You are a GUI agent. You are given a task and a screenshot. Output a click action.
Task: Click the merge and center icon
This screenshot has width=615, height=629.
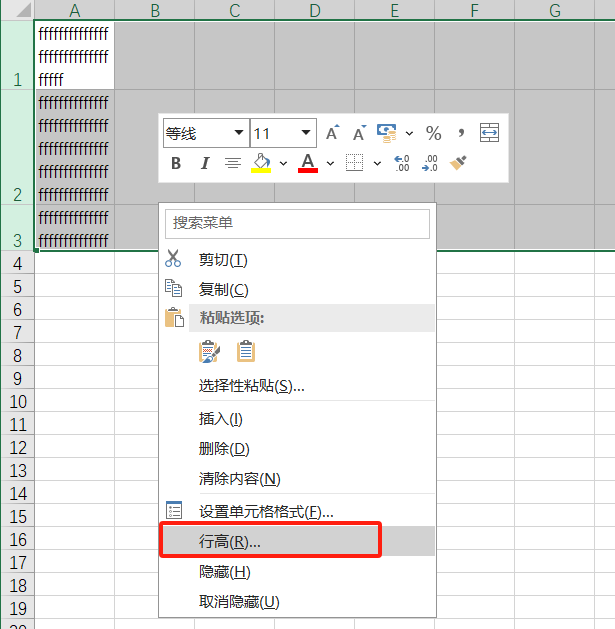point(489,133)
